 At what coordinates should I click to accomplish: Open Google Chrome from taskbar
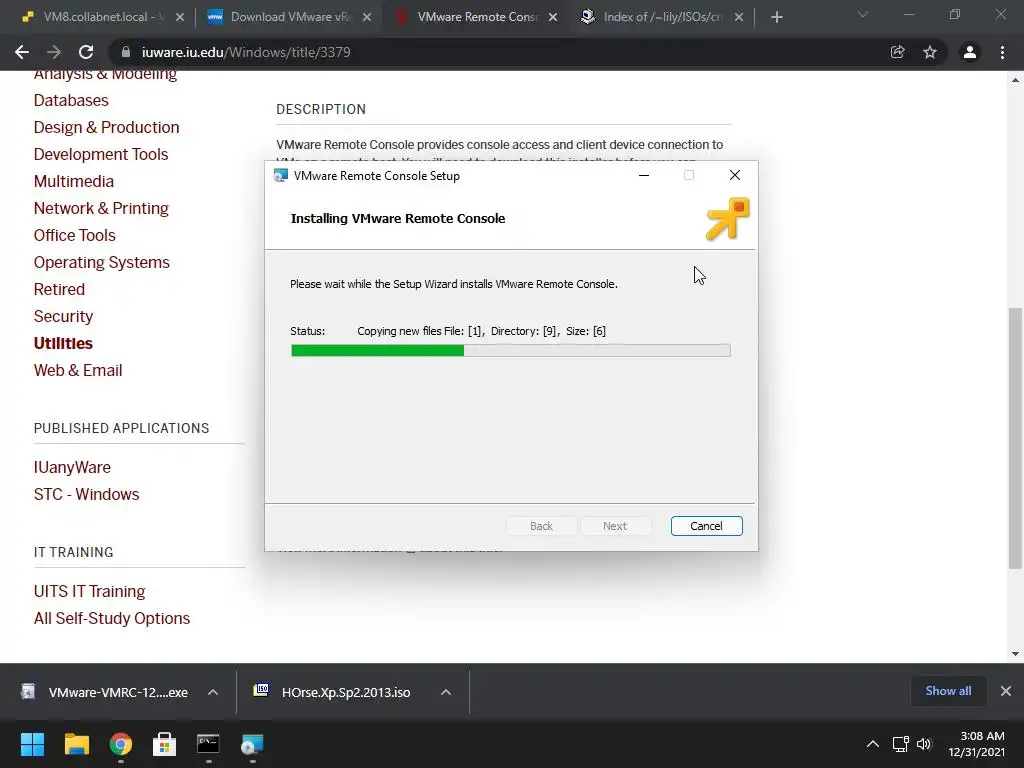(x=121, y=744)
